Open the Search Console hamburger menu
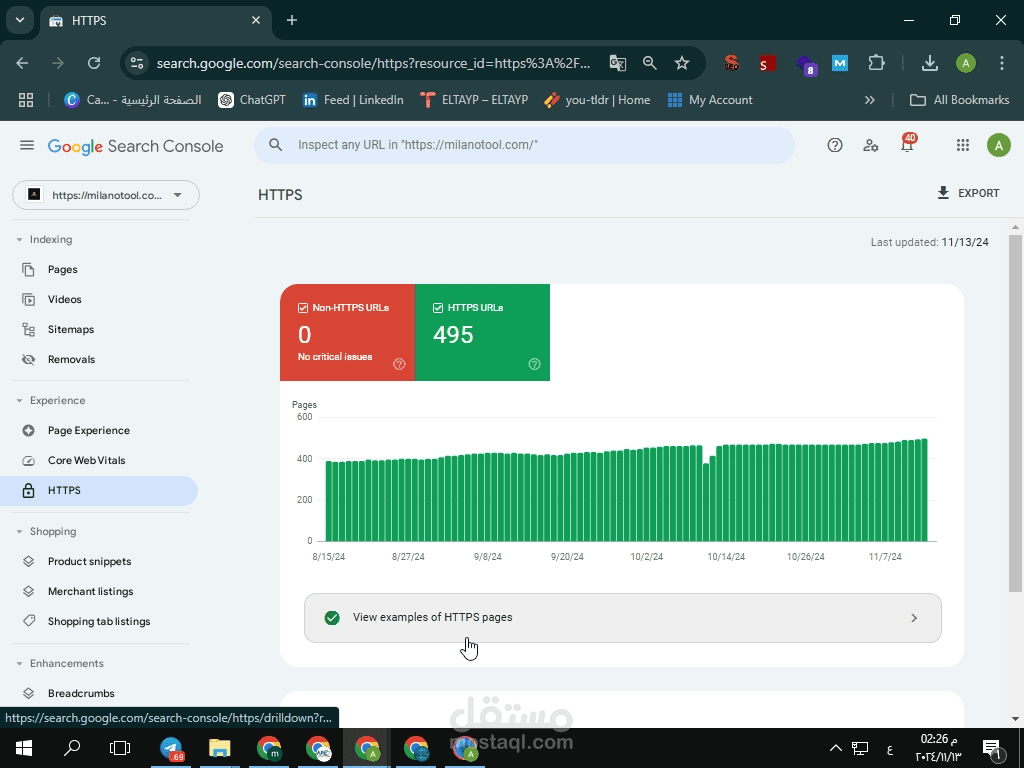 click(x=27, y=145)
